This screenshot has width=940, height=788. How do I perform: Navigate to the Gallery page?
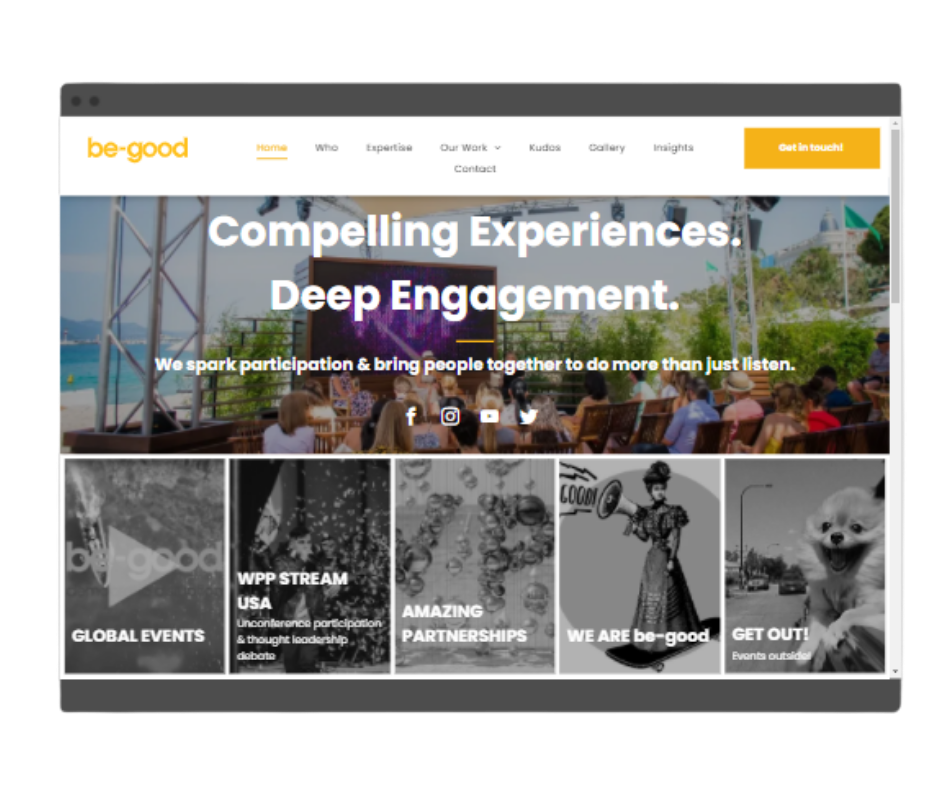607,148
